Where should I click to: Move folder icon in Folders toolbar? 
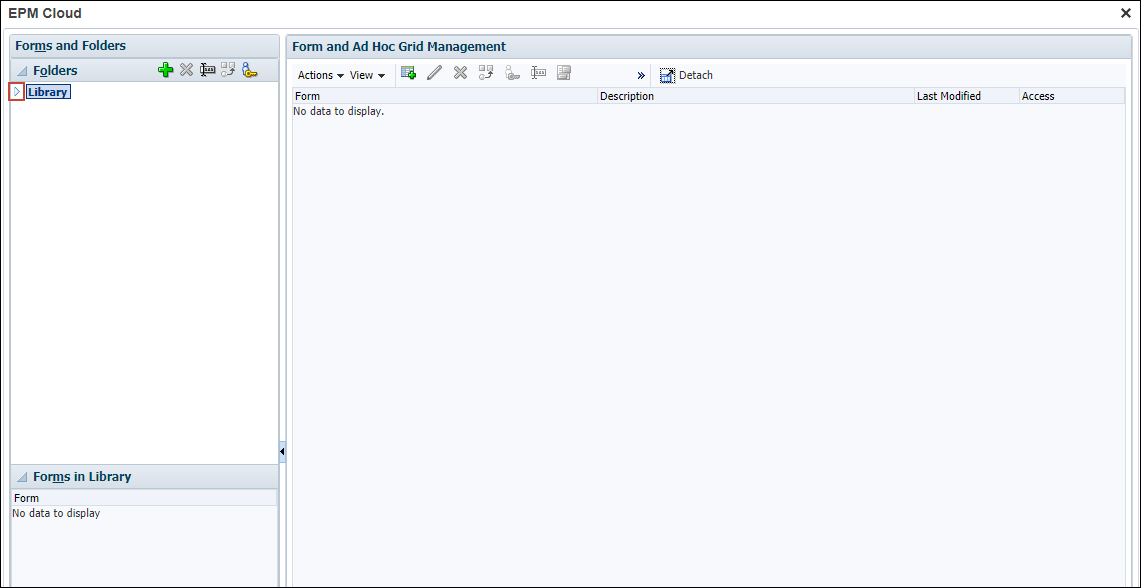point(228,71)
